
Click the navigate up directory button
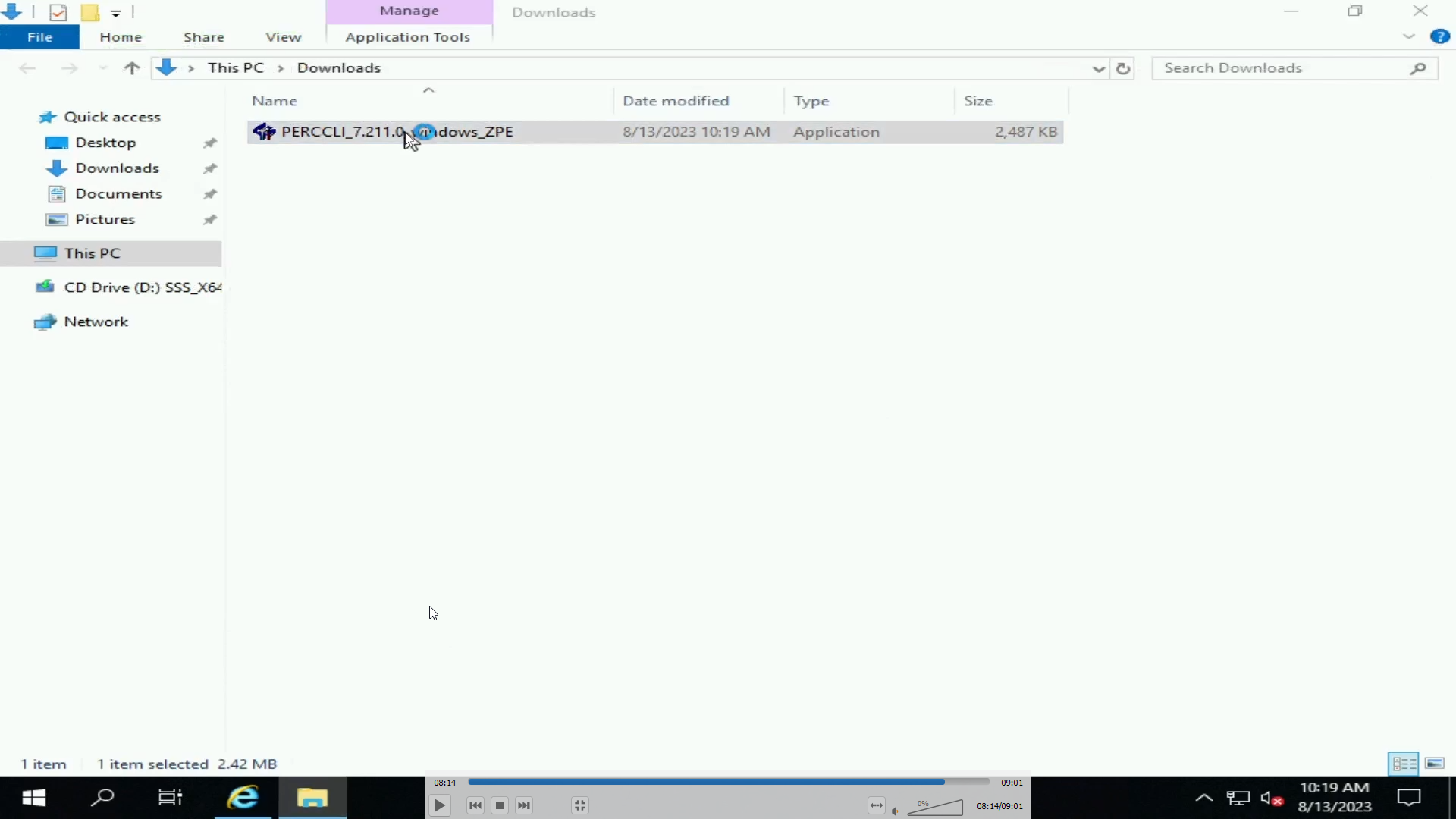point(131,67)
